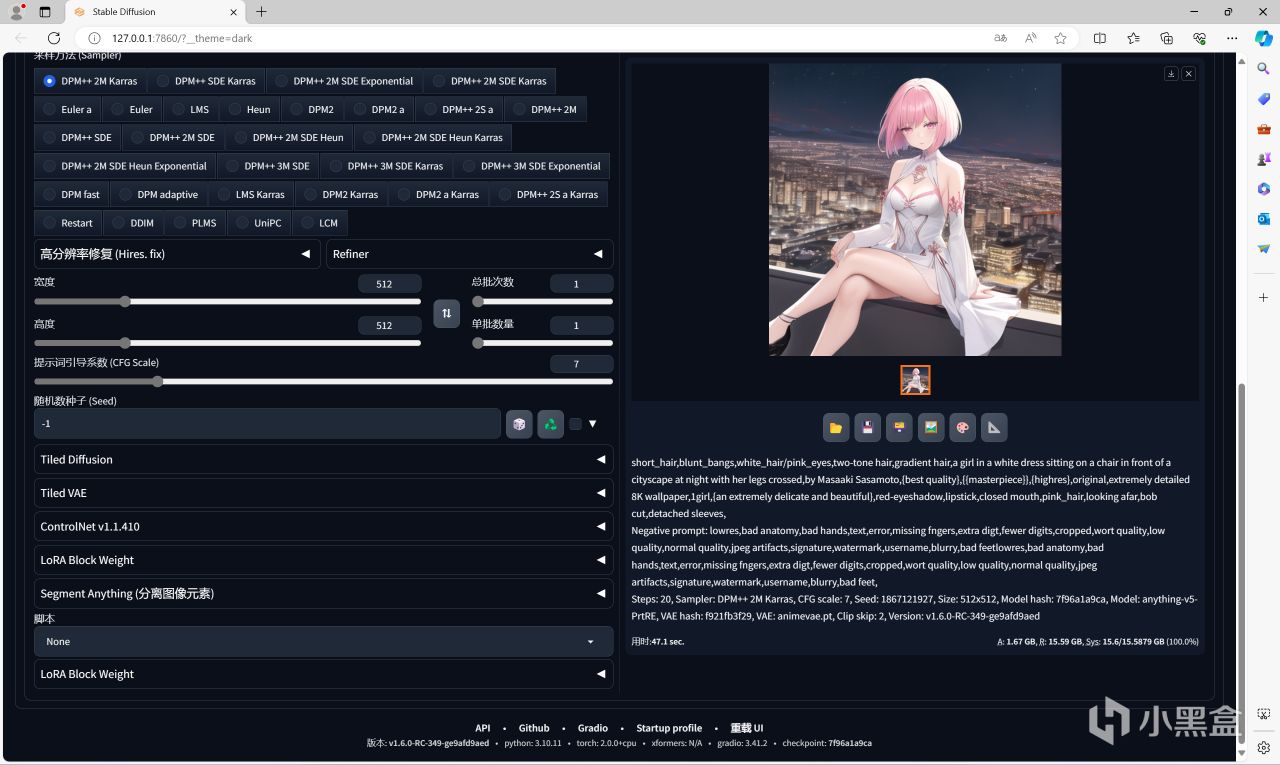Image resolution: width=1280 pixels, height=765 pixels.
Task: Open the script dropdown showing None
Action: [x=324, y=642]
